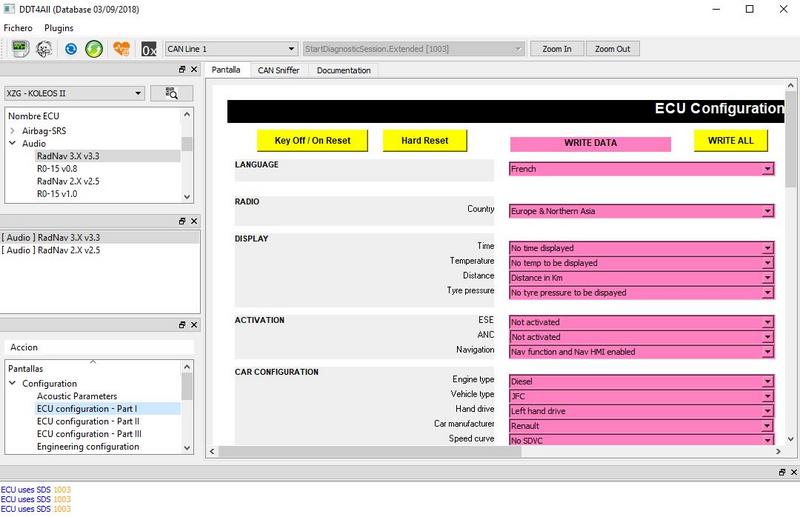800x517 pixels.
Task: Switch to the Documentation tab
Action: pyautogui.click(x=343, y=70)
